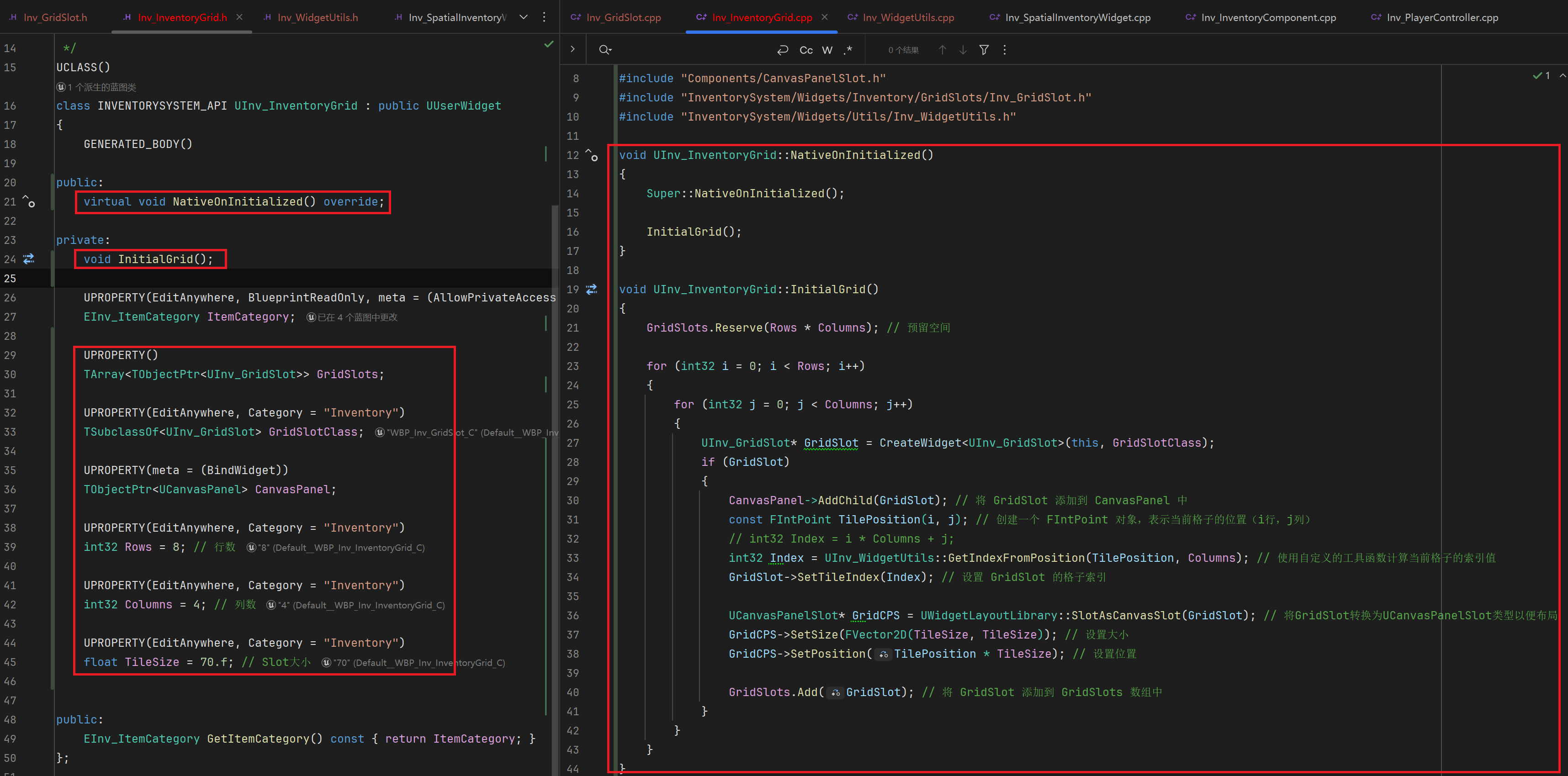Open hidden tabs dropdown in left editor
Screen dimensions: 1568x776
coord(524,17)
